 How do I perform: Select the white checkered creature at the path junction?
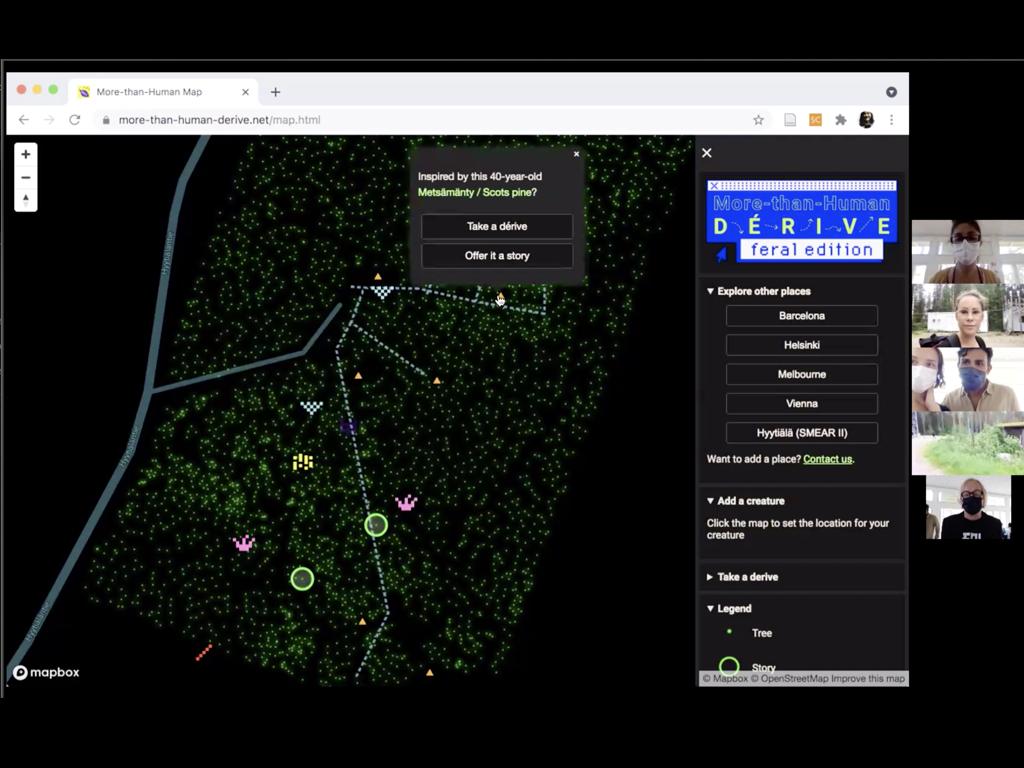[382, 292]
